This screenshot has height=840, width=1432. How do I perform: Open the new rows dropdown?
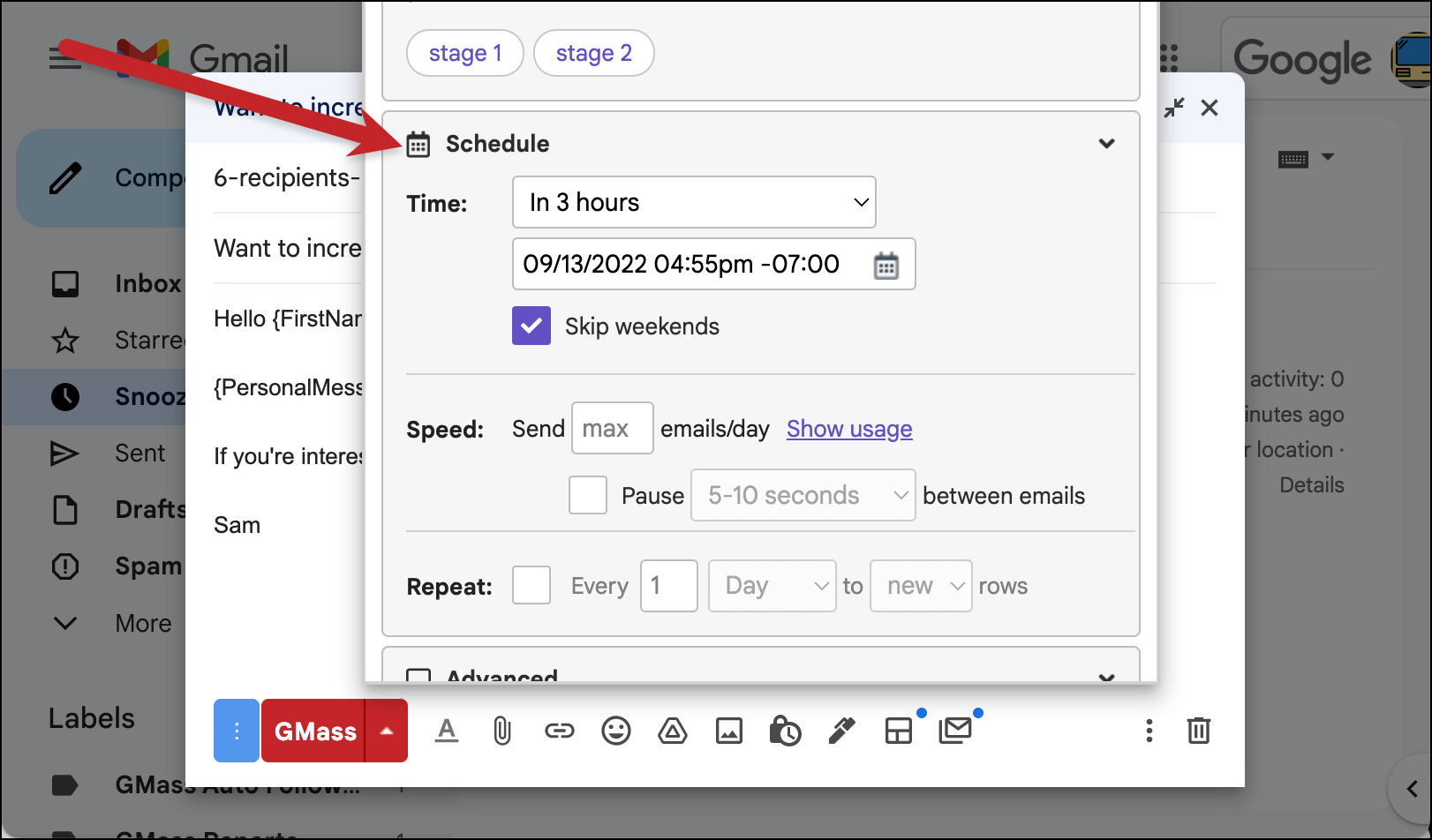tap(921, 586)
